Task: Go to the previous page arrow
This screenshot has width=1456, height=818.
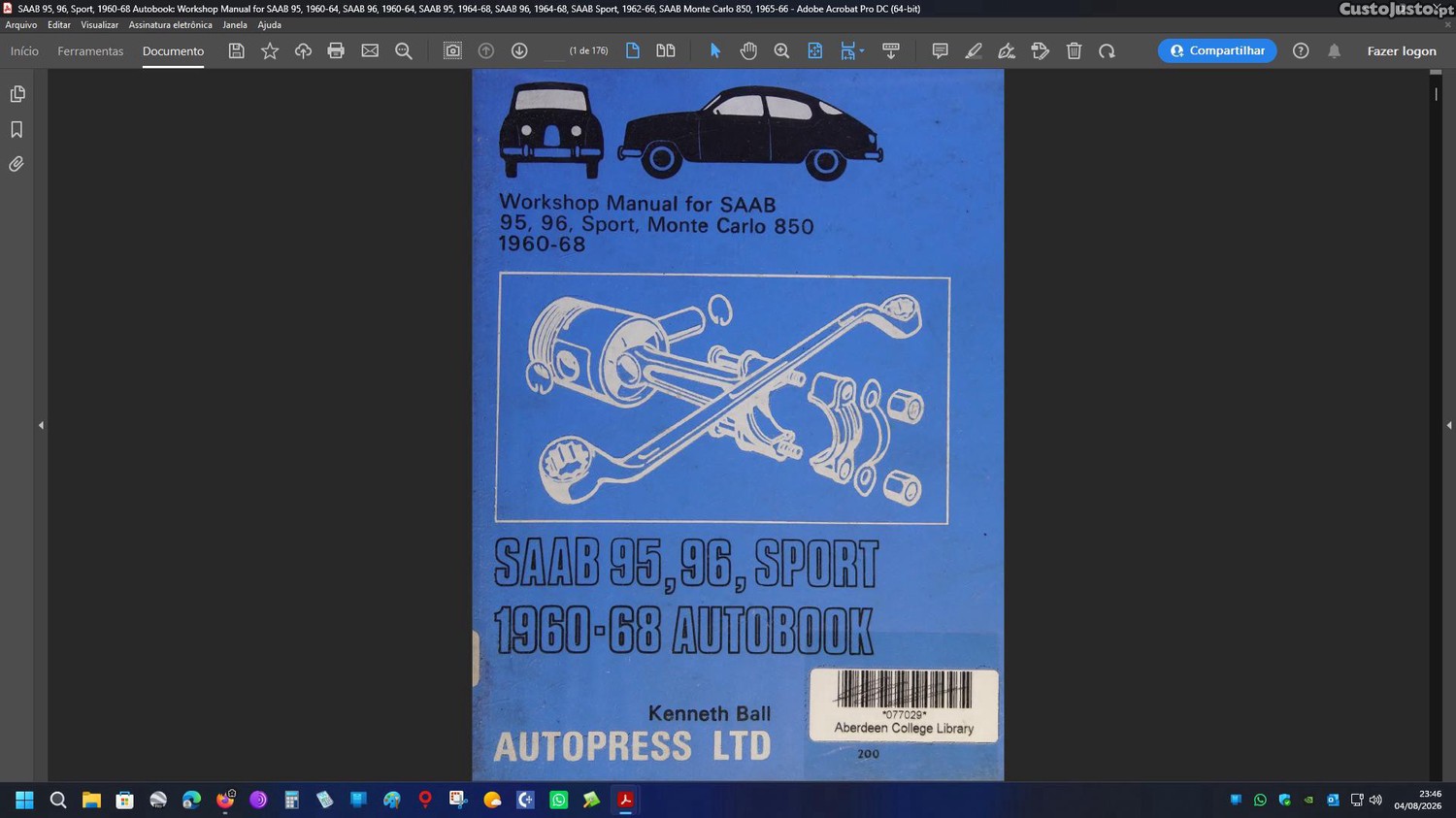Action: (486, 50)
